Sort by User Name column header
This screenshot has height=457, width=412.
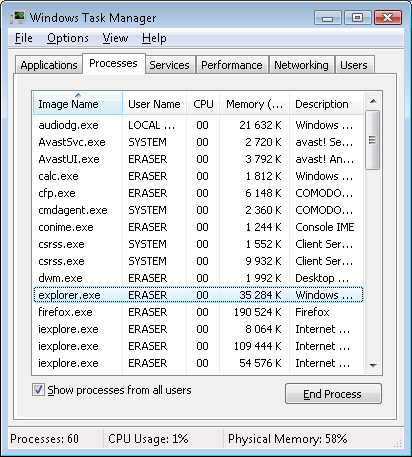point(154,104)
